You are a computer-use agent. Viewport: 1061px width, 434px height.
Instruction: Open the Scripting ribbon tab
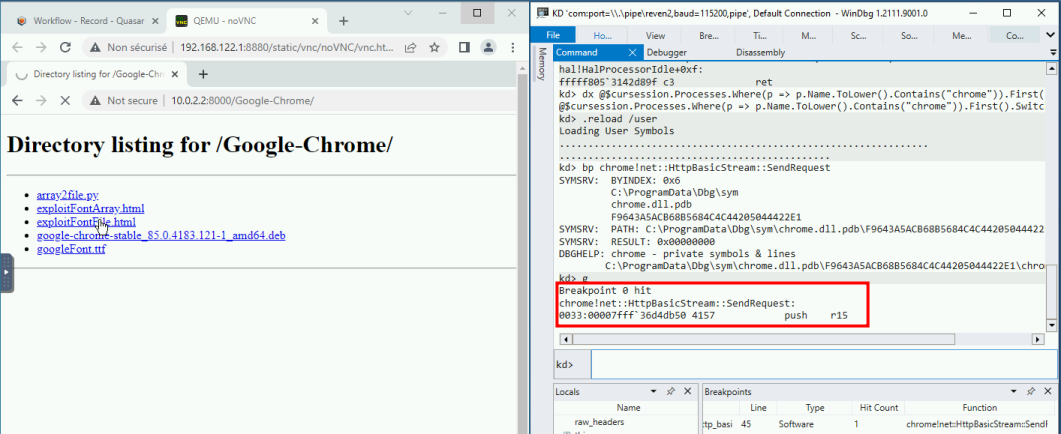pyautogui.click(x=858, y=35)
